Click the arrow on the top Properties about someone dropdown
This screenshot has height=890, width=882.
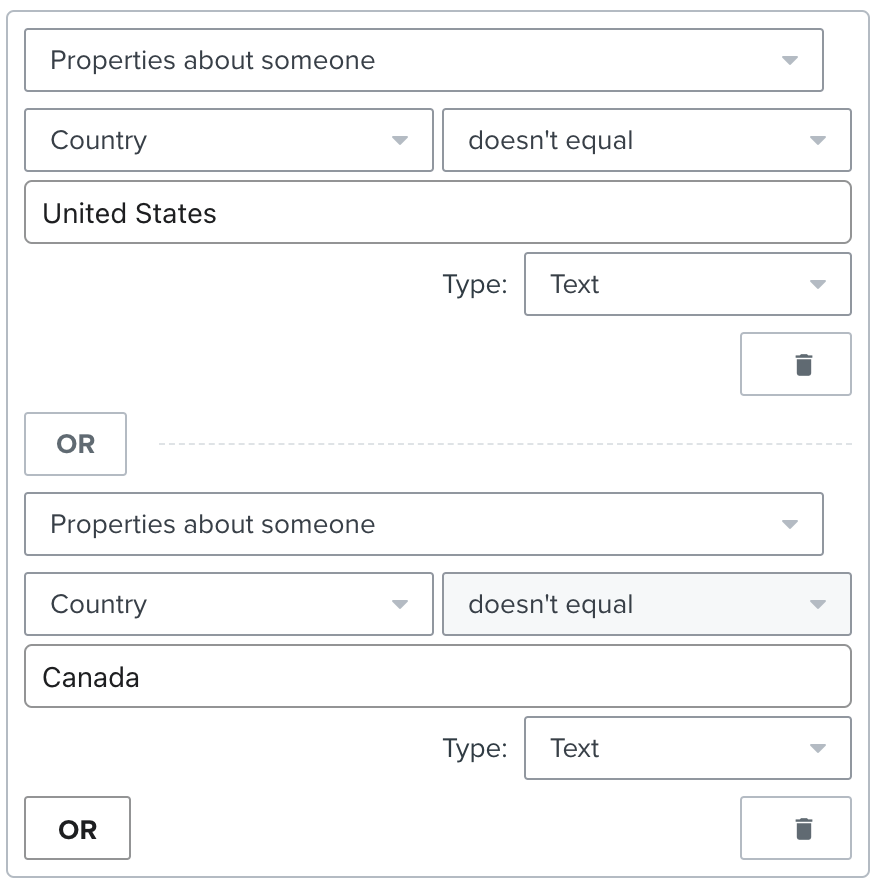coord(789,60)
